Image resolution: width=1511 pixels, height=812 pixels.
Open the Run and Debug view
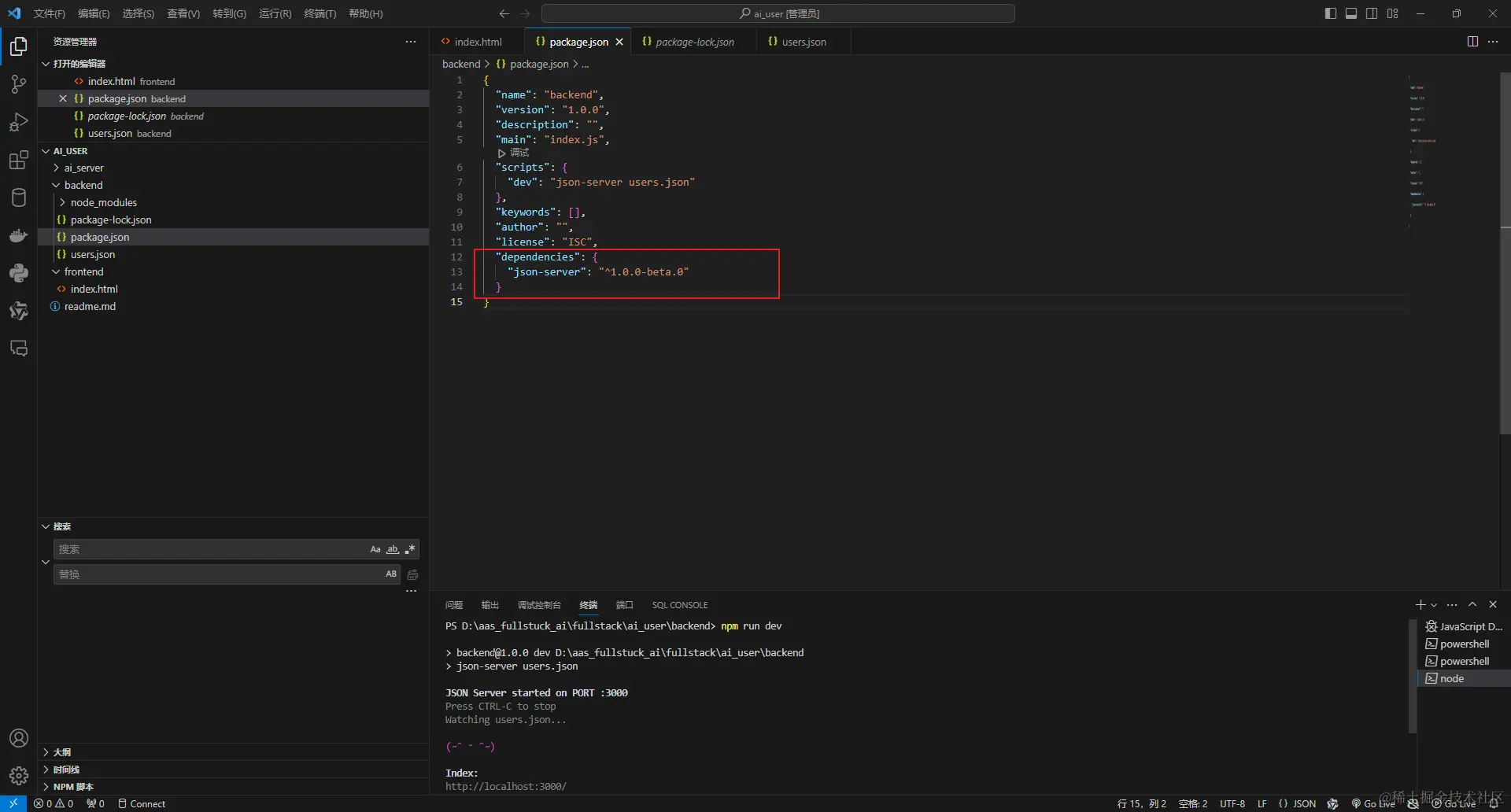[19, 122]
